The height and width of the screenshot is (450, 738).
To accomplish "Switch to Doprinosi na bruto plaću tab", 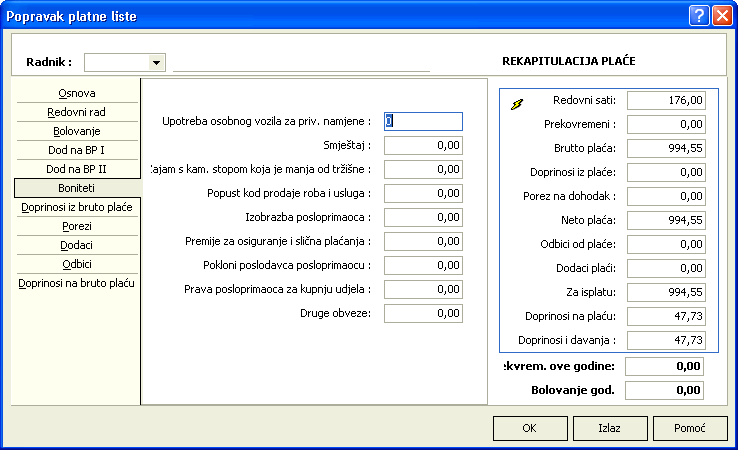I will pyautogui.click(x=77, y=284).
